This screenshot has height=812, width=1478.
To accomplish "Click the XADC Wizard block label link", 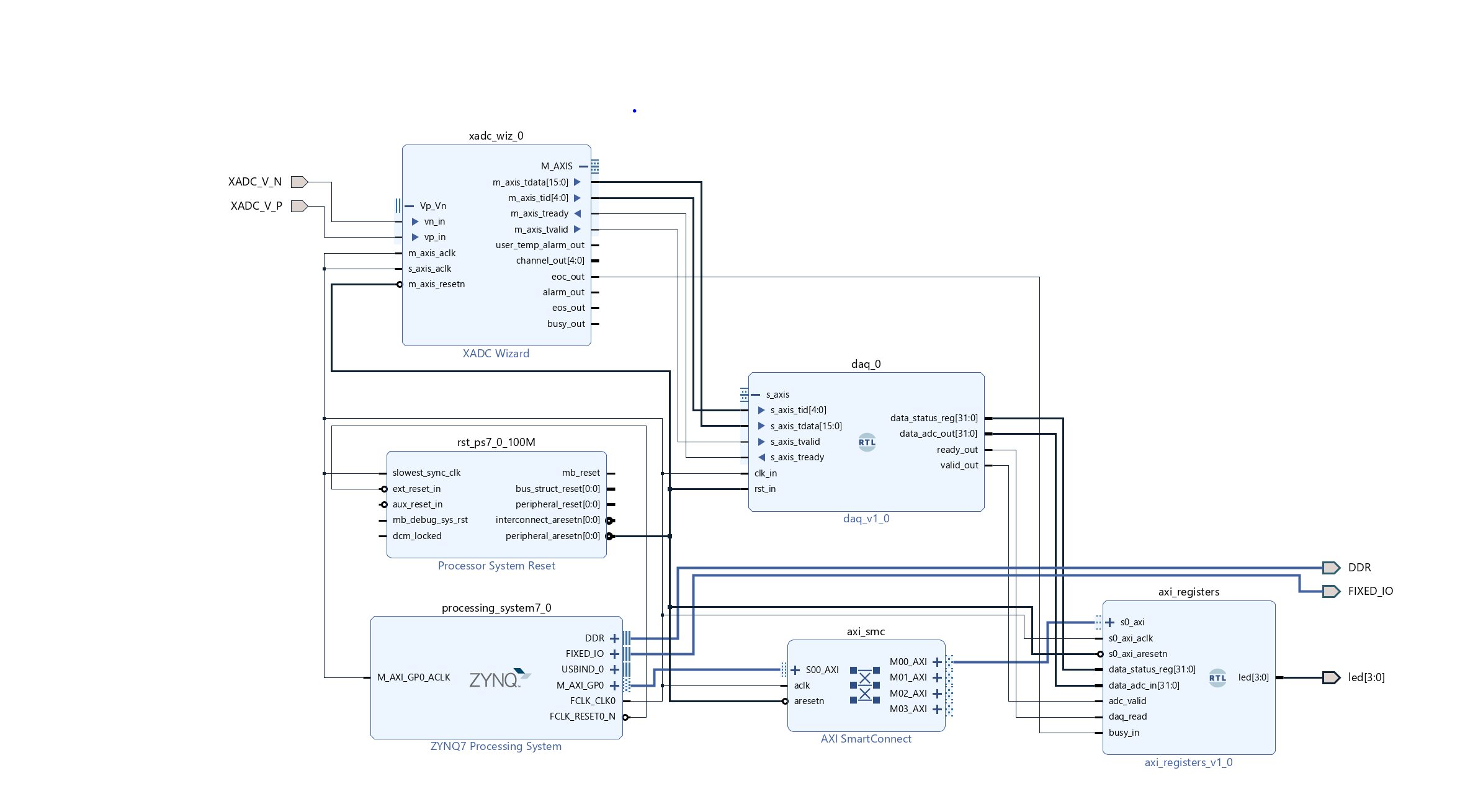I will (496, 354).
